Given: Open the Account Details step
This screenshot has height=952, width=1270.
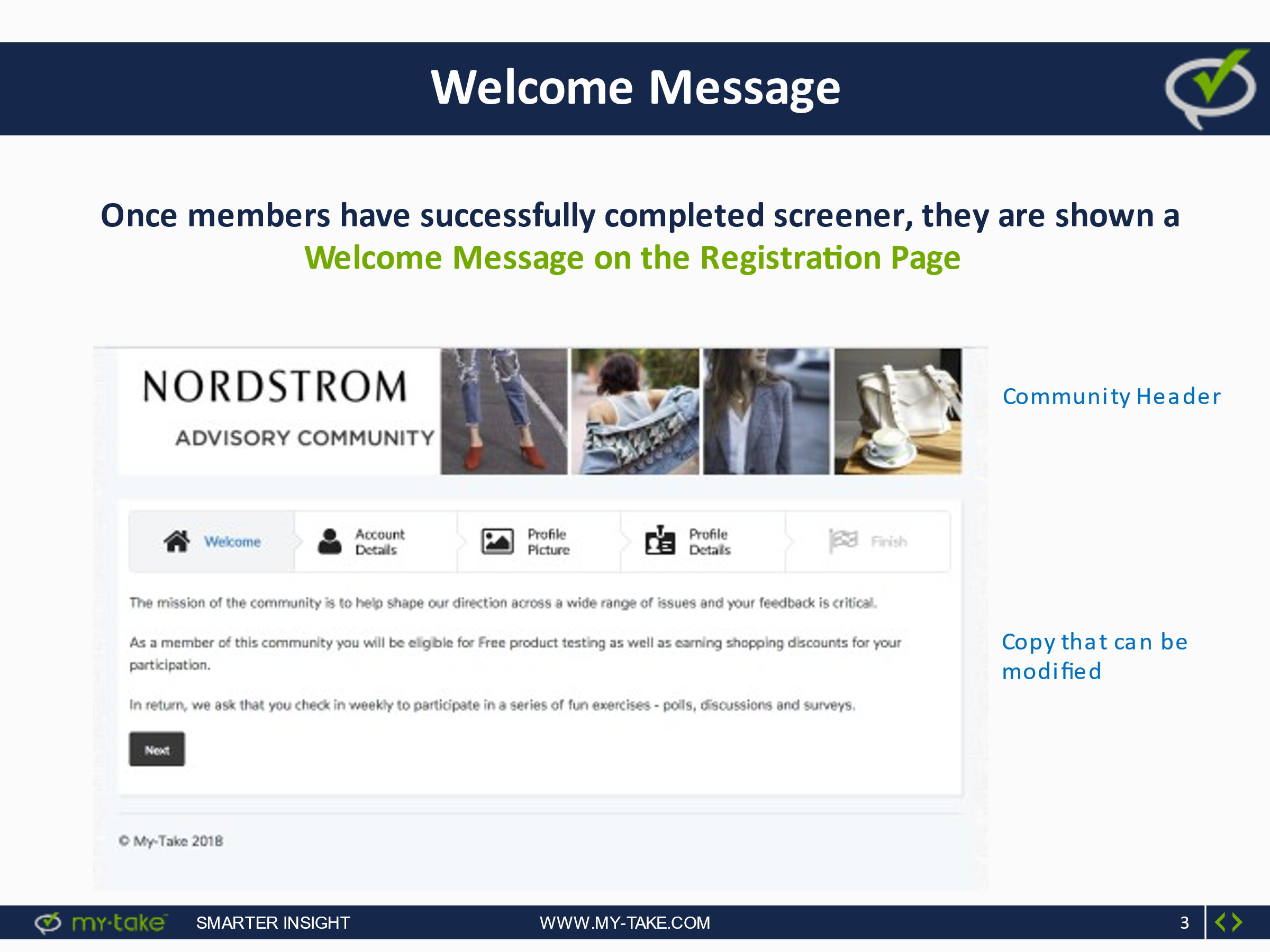Looking at the screenshot, I should click(379, 542).
